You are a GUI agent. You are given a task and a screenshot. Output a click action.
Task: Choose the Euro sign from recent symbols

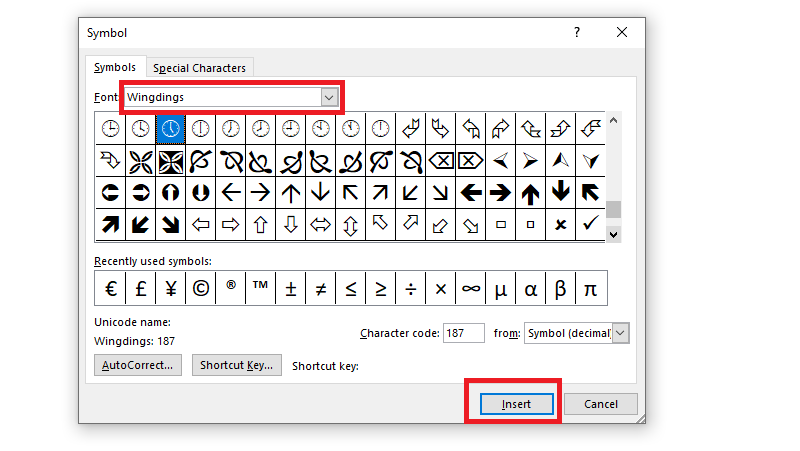111,289
